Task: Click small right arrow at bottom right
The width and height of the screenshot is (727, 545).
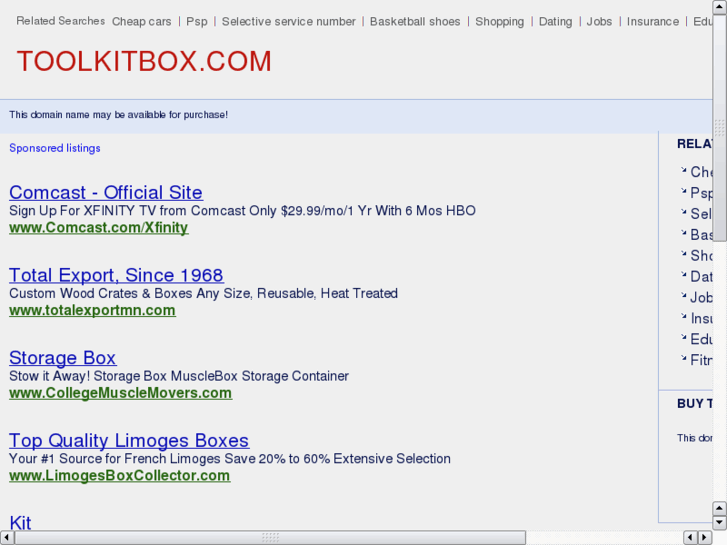Action: 704,537
